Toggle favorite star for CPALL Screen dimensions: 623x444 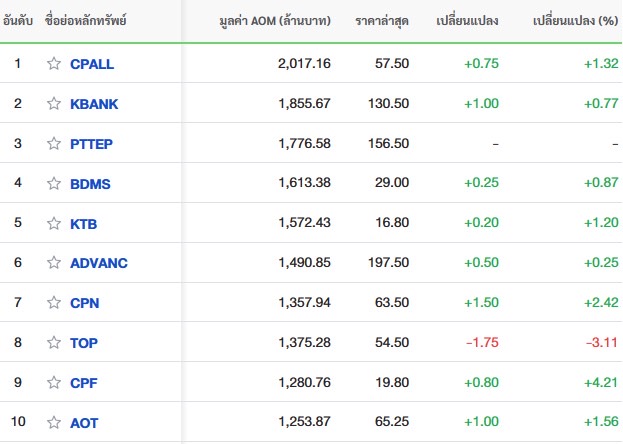coord(54,64)
